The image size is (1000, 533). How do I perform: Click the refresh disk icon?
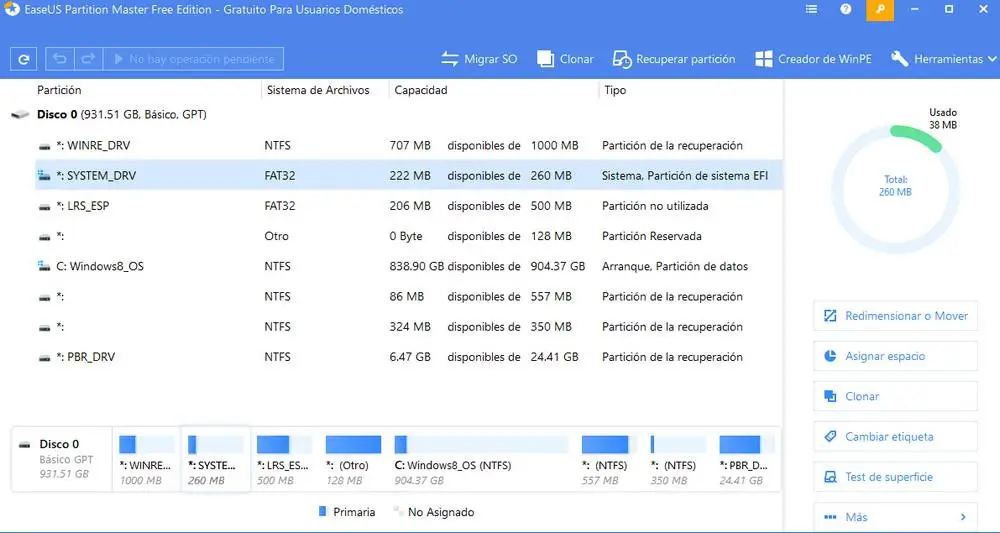pyautogui.click(x=24, y=59)
